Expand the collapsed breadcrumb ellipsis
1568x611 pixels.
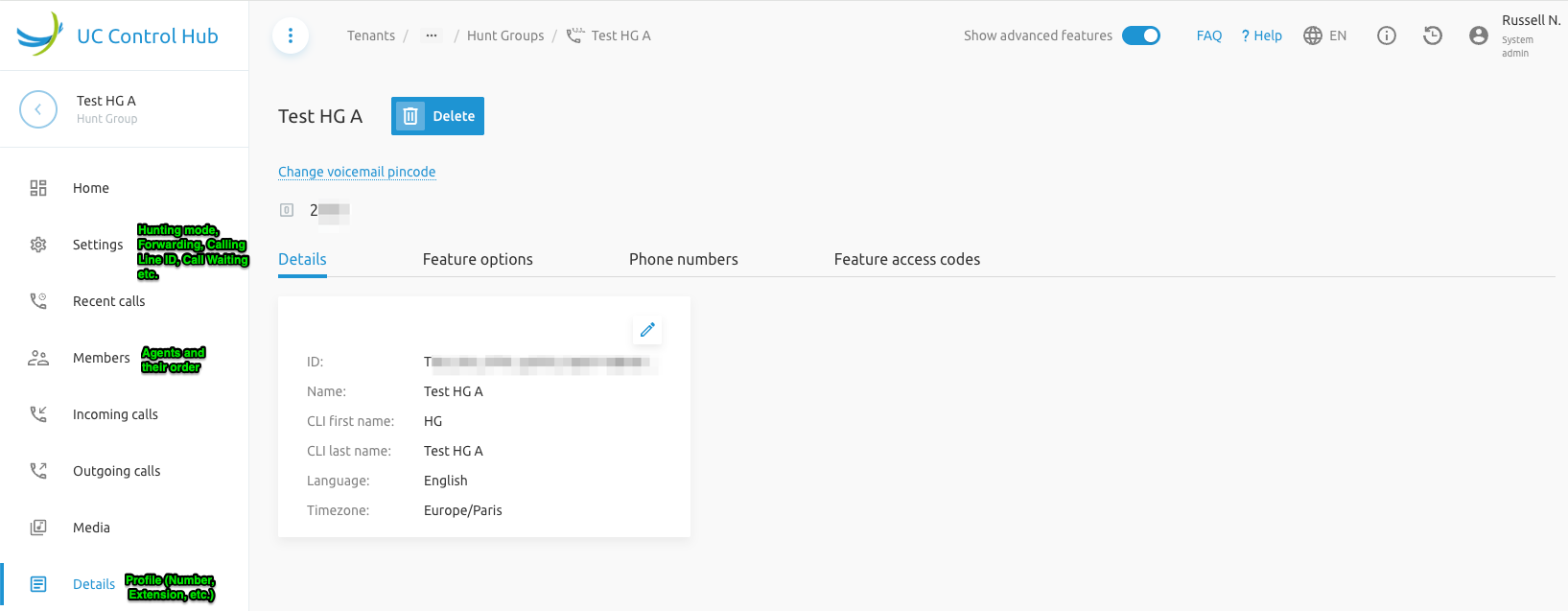click(x=432, y=35)
